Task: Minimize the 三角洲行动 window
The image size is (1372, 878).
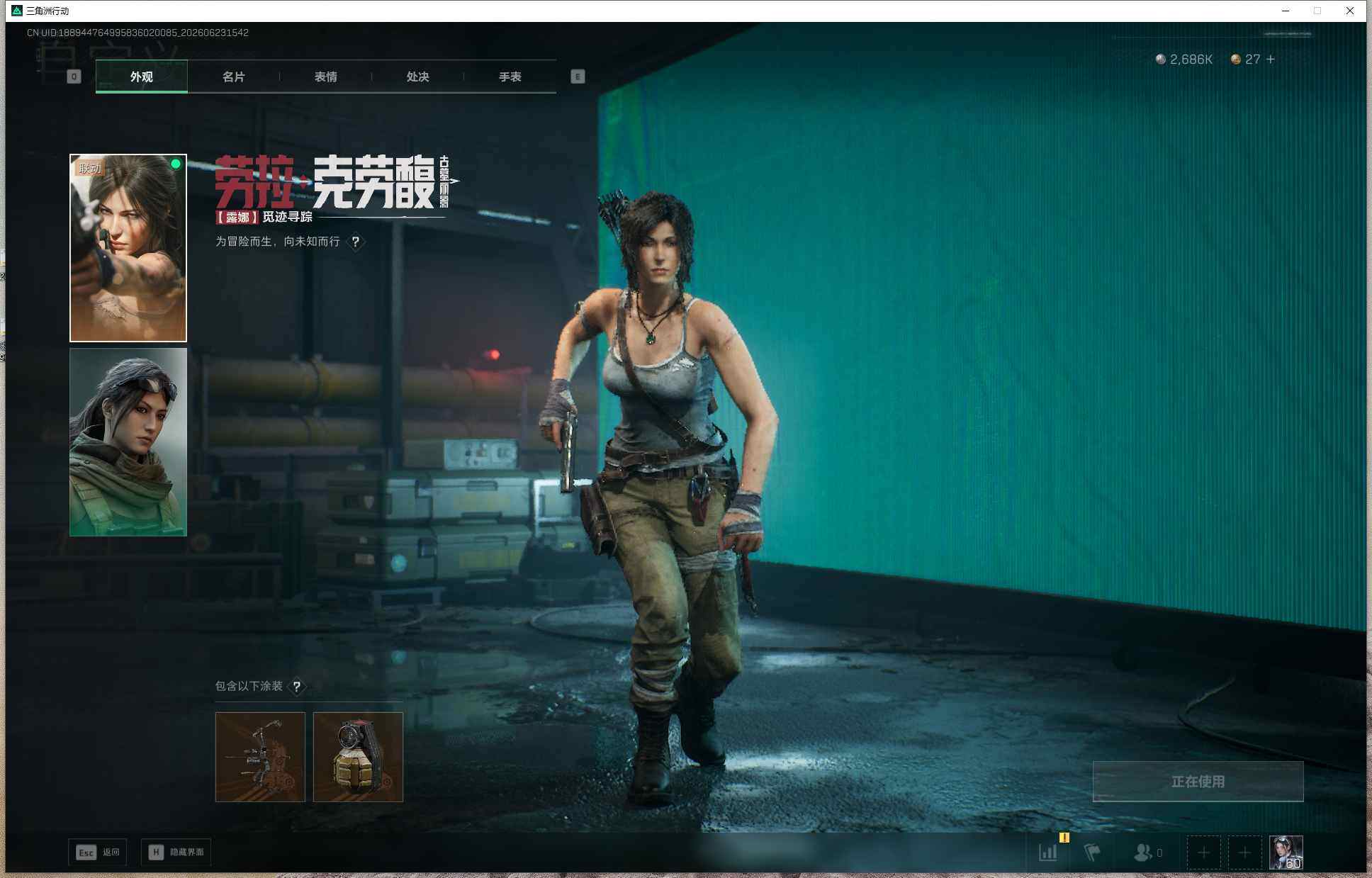Action: (1286, 11)
